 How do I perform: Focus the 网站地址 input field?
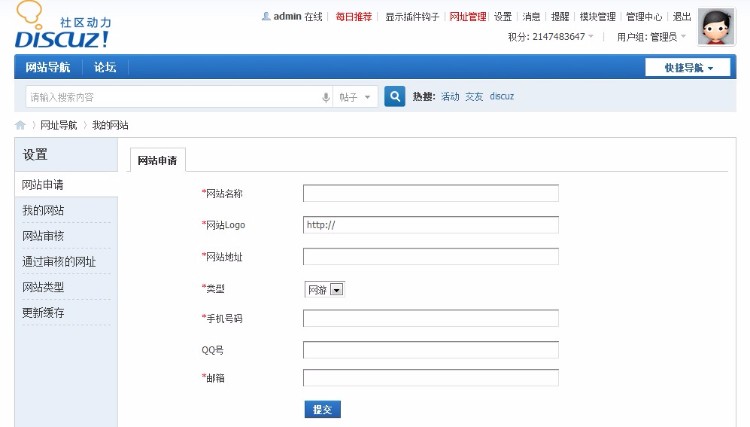[430, 256]
